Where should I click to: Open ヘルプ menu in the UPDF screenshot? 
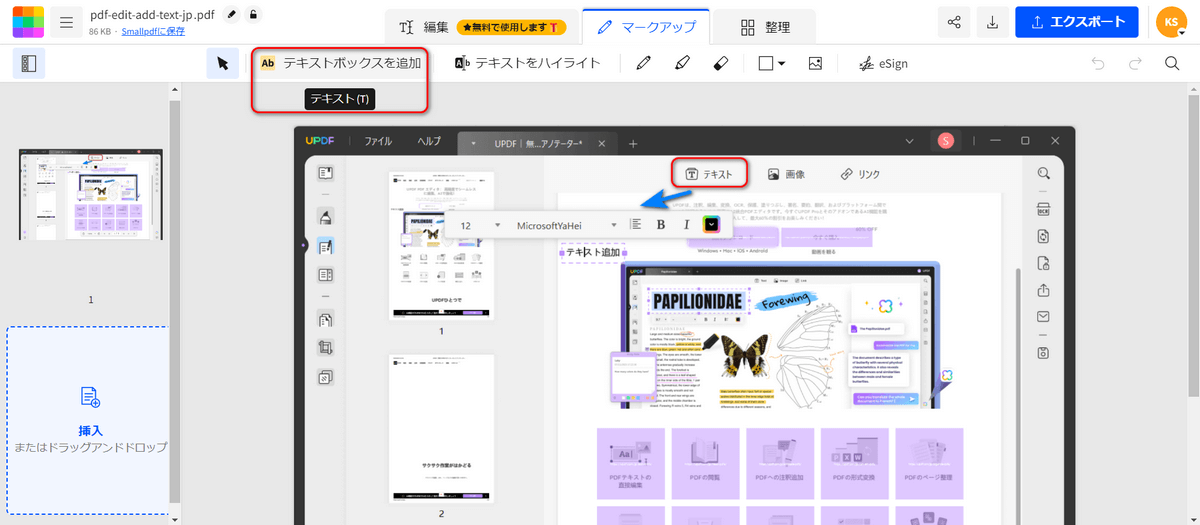coord(429,141)
